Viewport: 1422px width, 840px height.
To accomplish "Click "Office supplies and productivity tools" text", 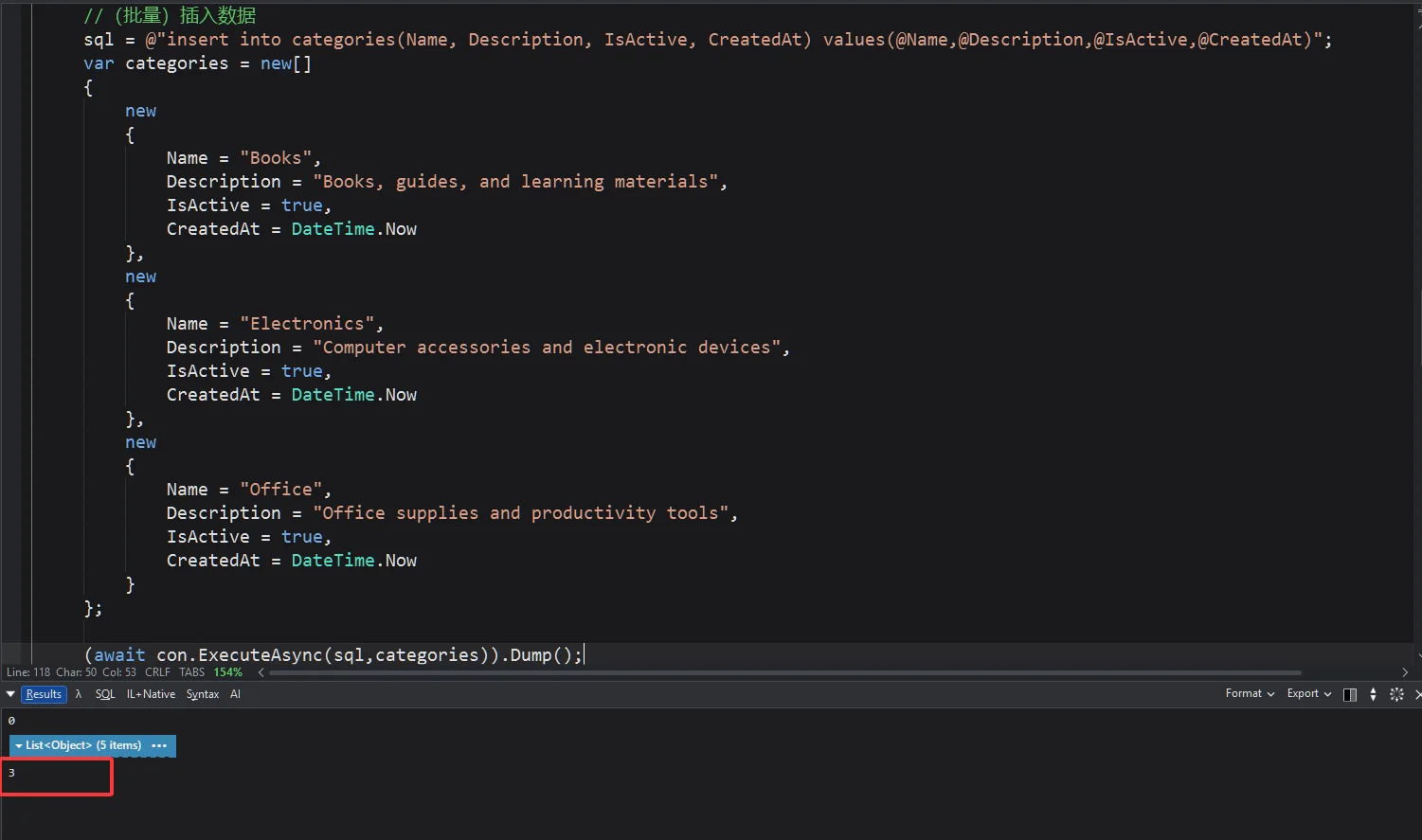I will pos(520,513).
